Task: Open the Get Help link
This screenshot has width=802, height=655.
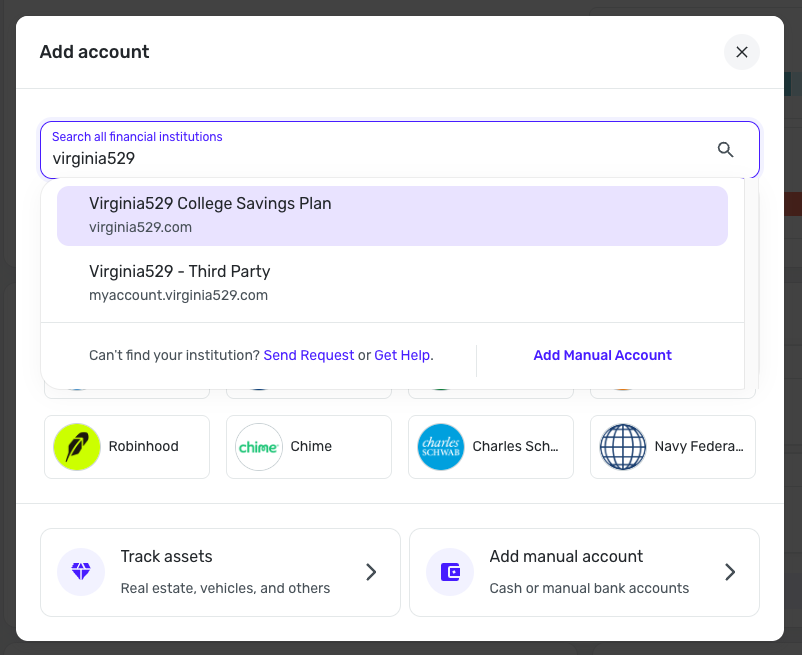Action: point(402,355)
